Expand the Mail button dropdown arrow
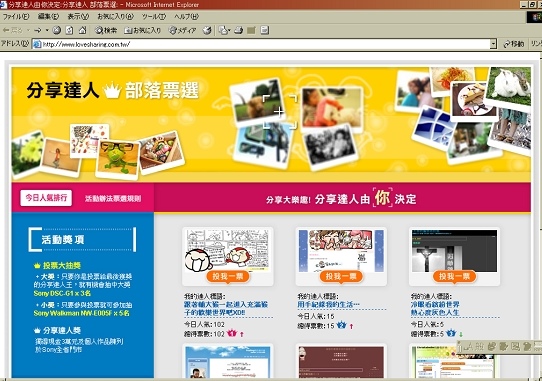 (229, 30)
